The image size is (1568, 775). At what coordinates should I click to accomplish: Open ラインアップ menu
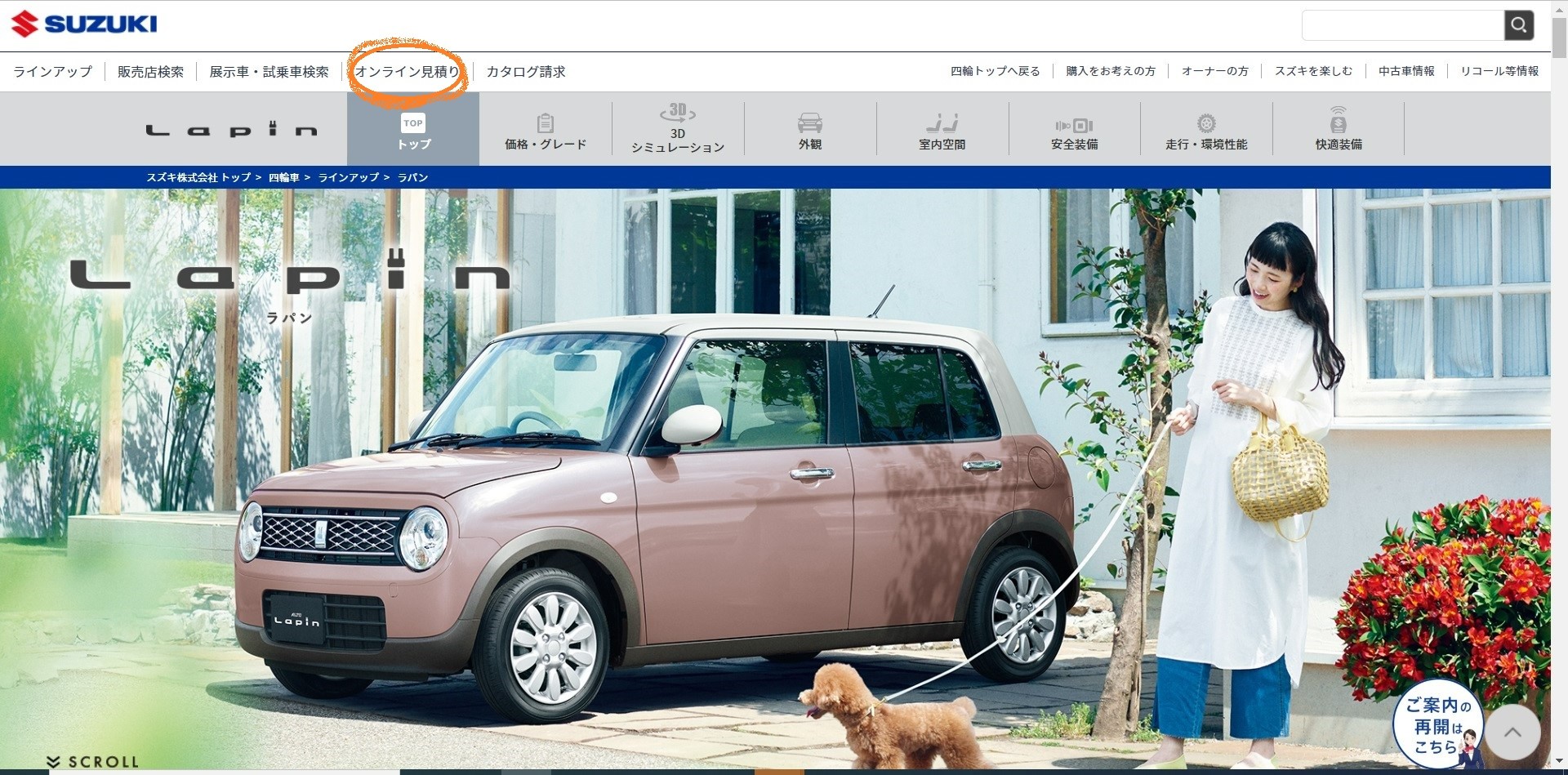point(53,72)
